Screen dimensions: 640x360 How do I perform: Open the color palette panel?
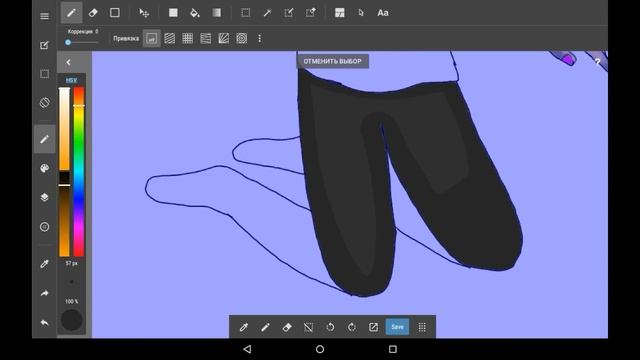pos(44,168)
